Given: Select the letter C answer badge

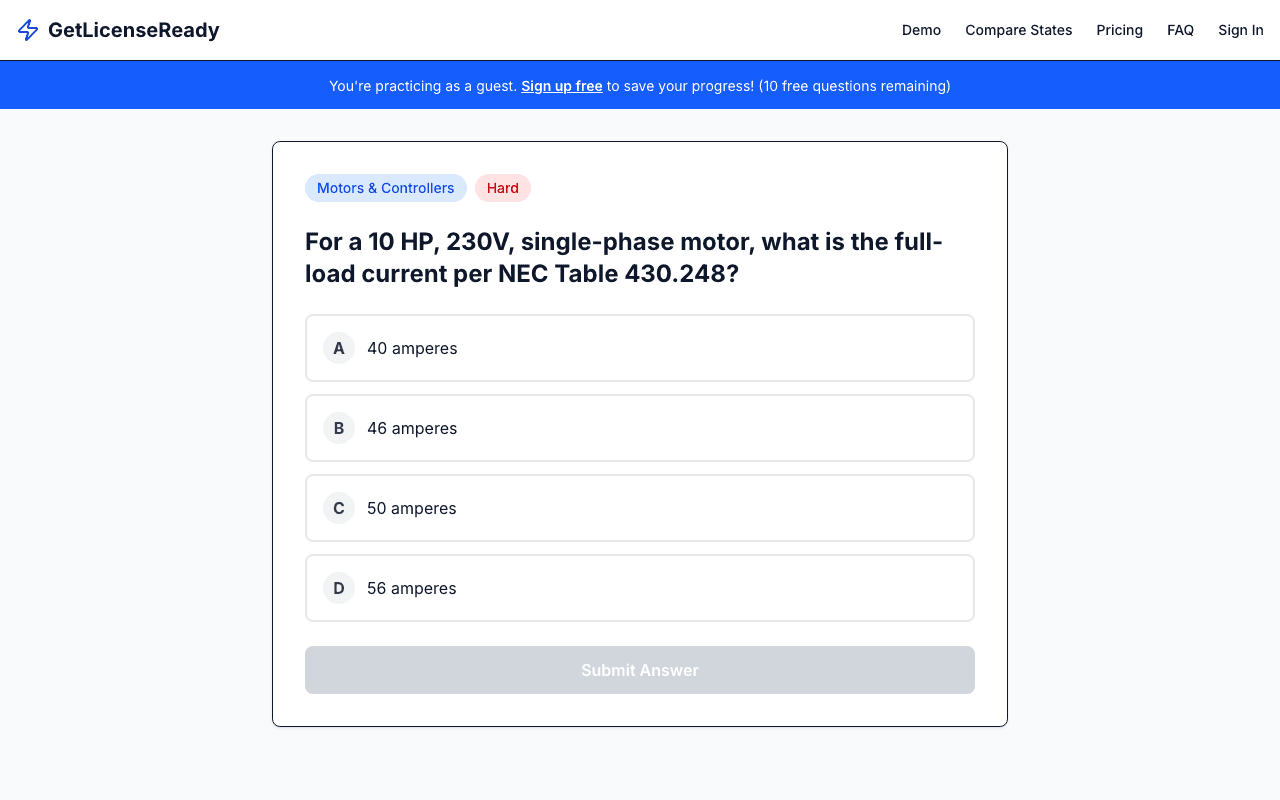Looking at the screenshot, I should point(339,508).
